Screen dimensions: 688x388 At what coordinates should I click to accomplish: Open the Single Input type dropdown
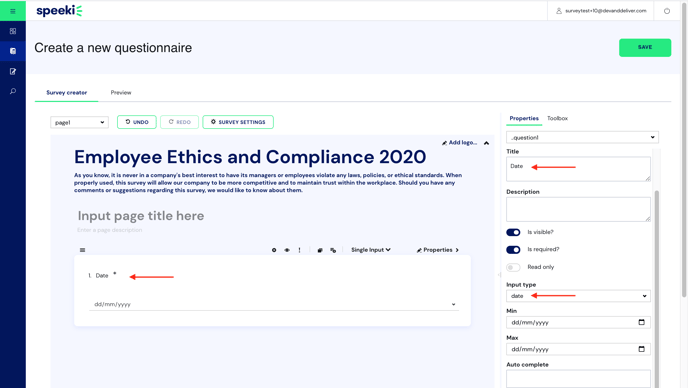point(371,250)
